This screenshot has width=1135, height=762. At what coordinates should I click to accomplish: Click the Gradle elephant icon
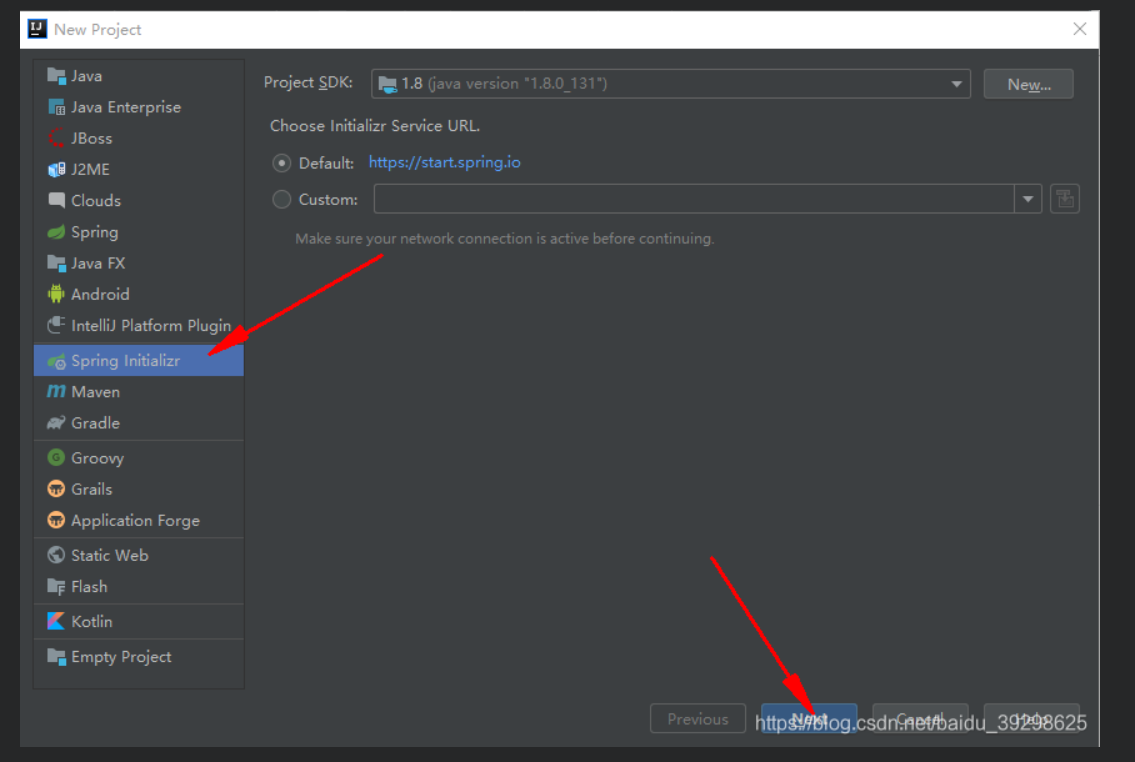pyautogui.click(x=56, y=423)
